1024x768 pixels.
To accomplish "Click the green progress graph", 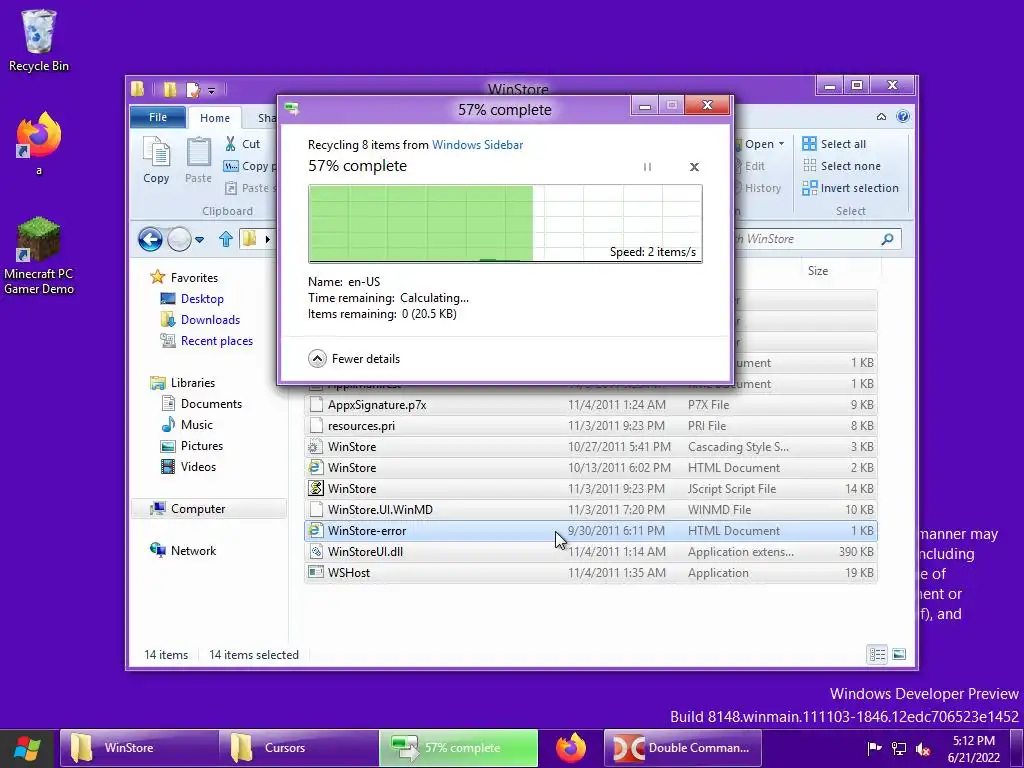I will click(x=505, y=223).
